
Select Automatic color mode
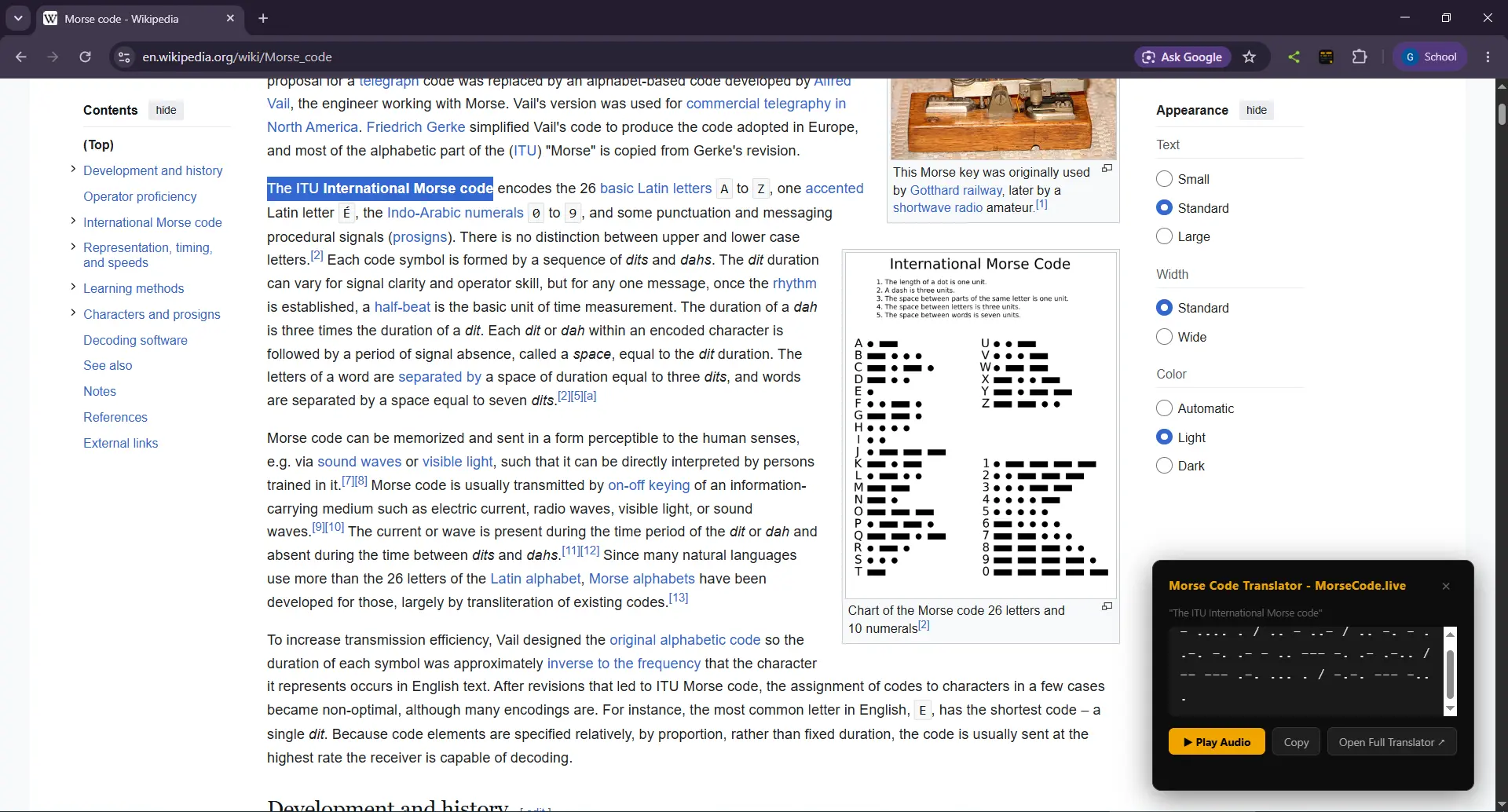tap(1164, 408)
